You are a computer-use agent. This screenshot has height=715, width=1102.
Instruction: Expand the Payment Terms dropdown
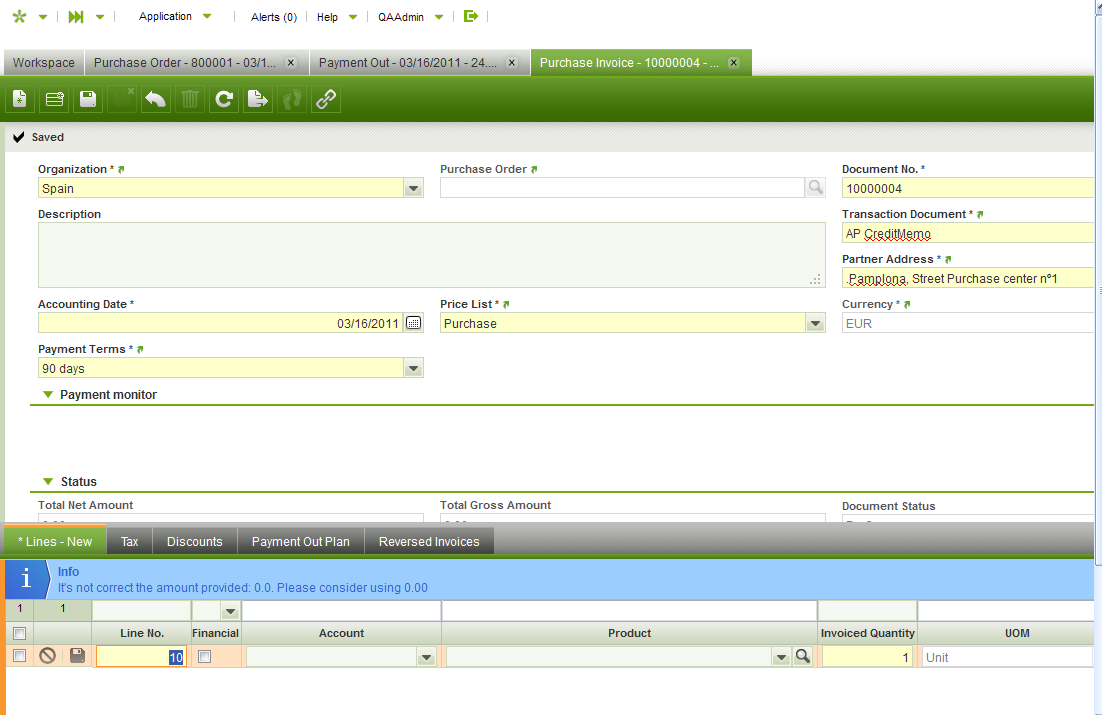click(413, 369)
